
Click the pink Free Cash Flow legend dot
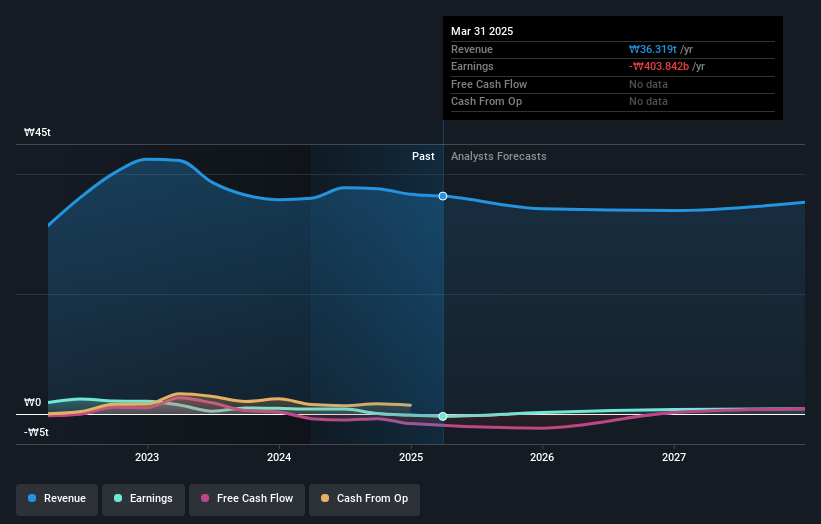tap(205, 498)
